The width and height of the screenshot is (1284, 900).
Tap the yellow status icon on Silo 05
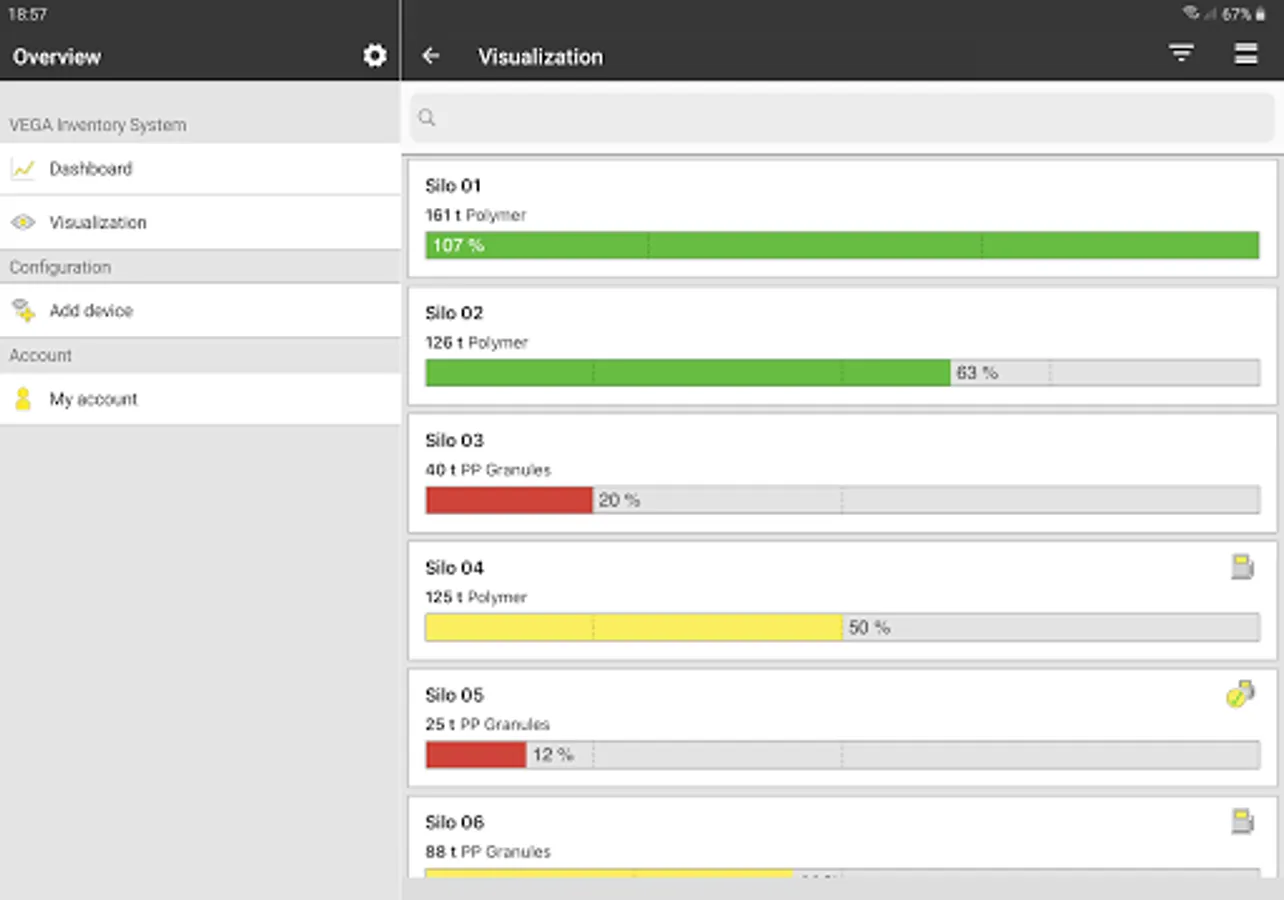click(x=1240, y=694)
